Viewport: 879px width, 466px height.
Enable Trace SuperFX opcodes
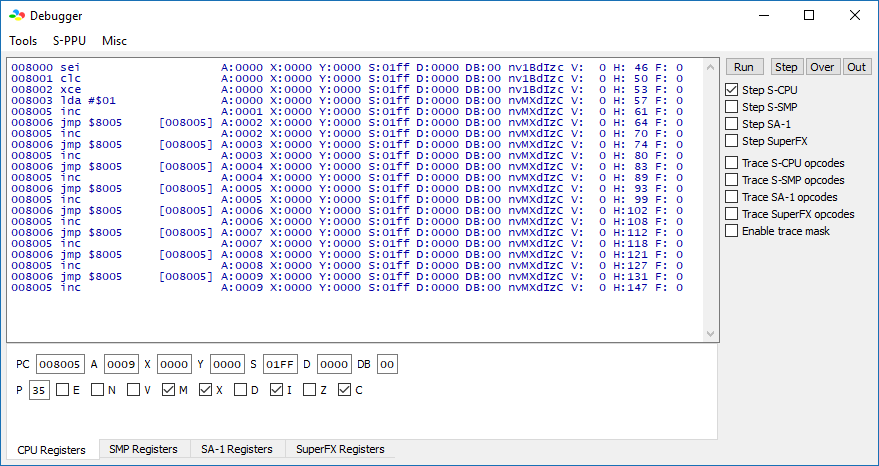pyautogui.click(x=732, y=214)
